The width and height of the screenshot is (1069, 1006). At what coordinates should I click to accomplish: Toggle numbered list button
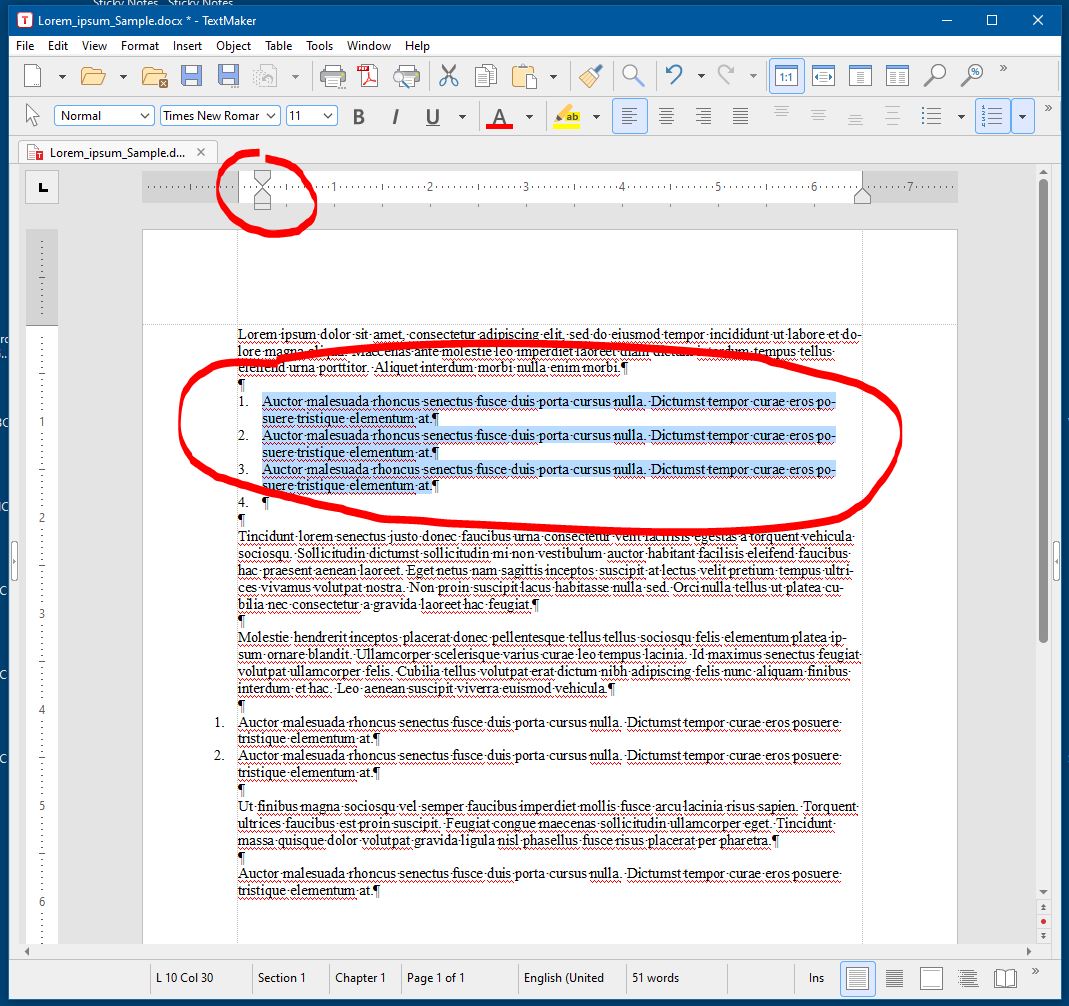coord(993,117)
